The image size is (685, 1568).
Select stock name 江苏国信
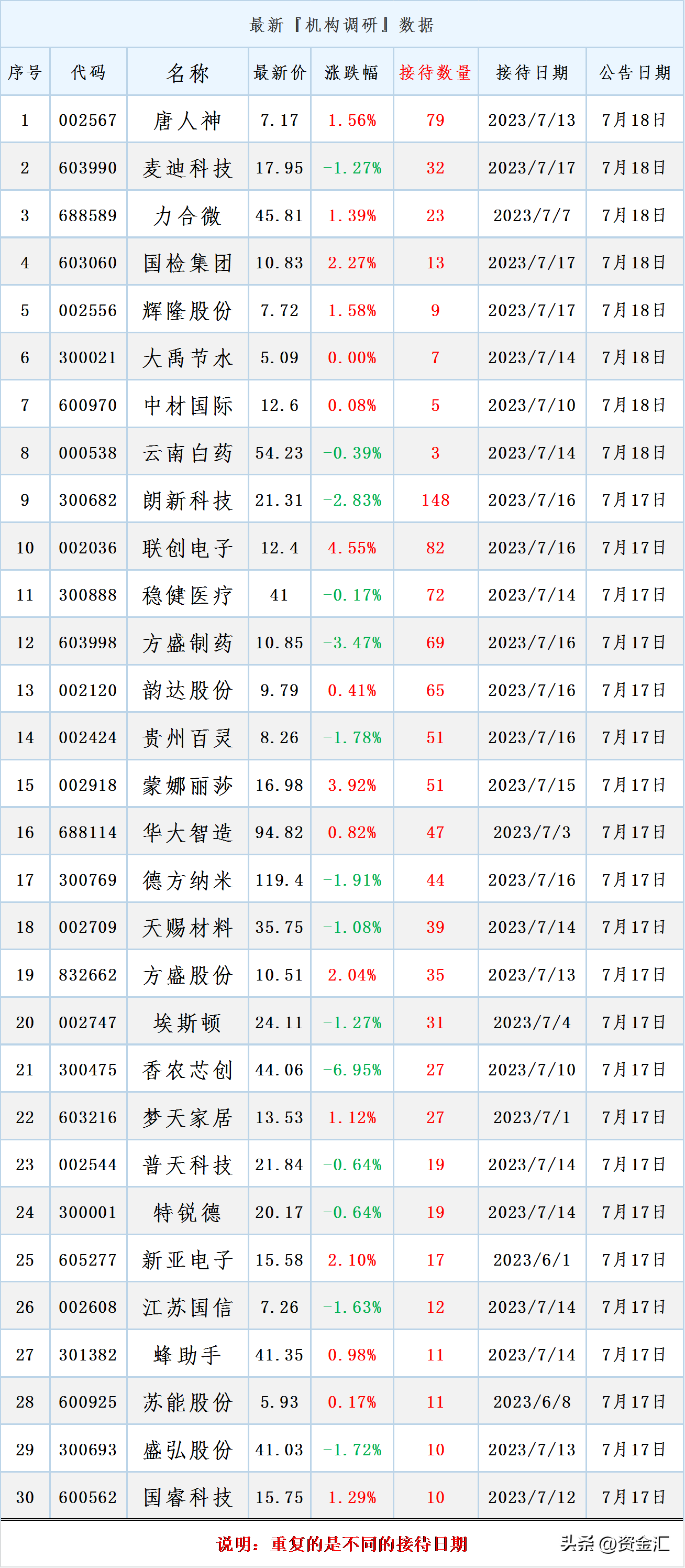187,1308
